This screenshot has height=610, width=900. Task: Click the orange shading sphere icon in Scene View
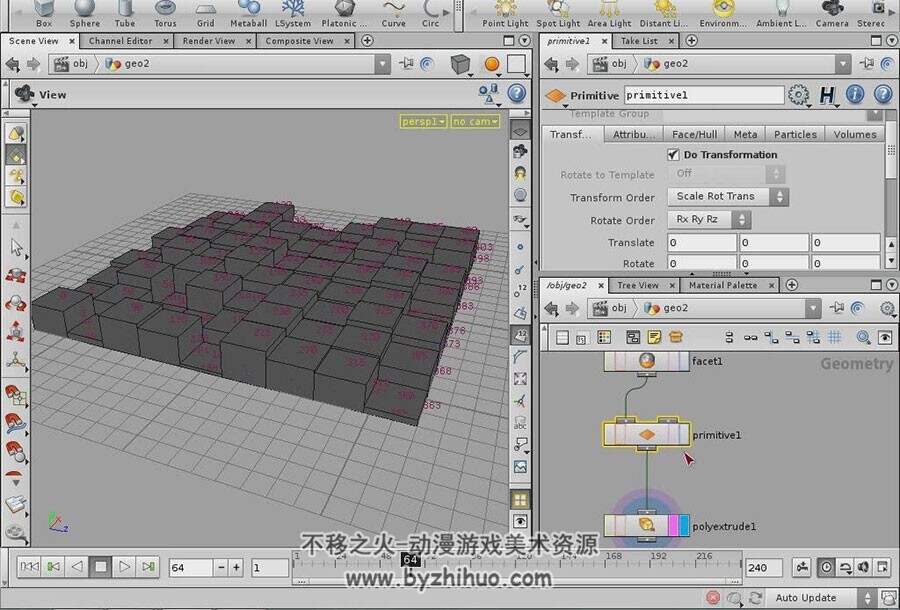492,64
